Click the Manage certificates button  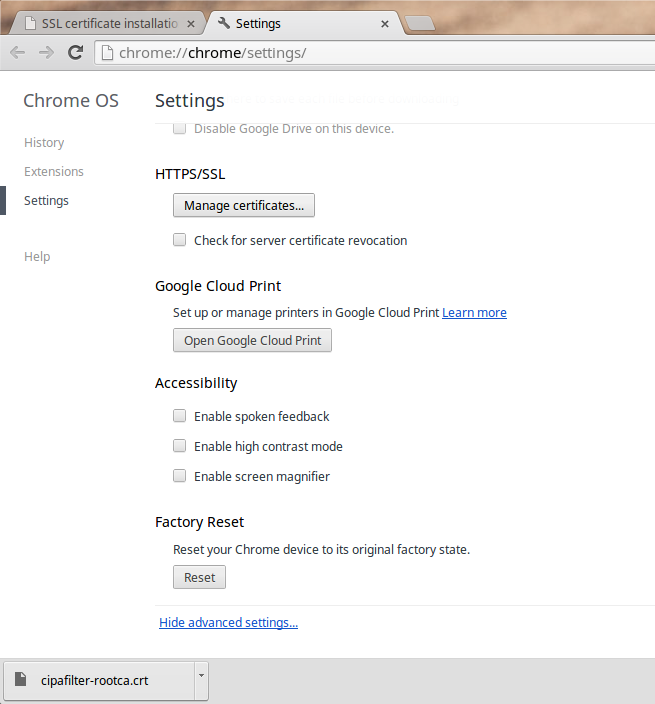[x=244, y=205]
